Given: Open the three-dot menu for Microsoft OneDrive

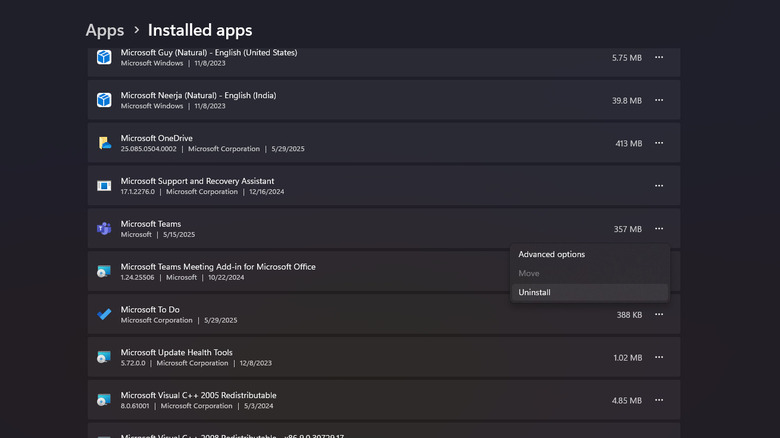Looking at the screenshot, I should click(659, 143).
